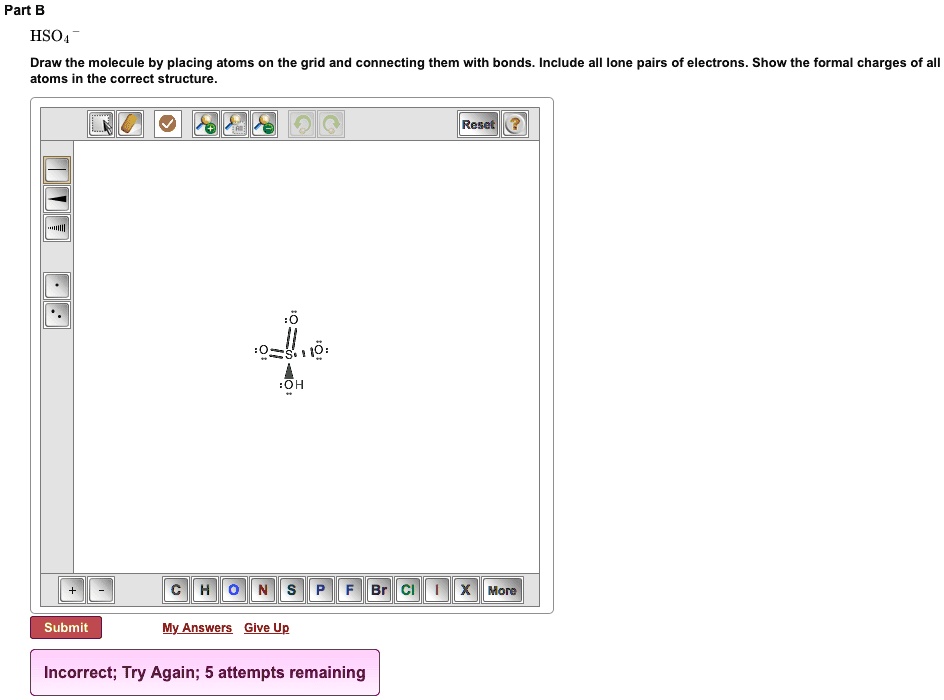Open the My Answers link
This screenshot has width=944, height=700.
pos(197,627)
